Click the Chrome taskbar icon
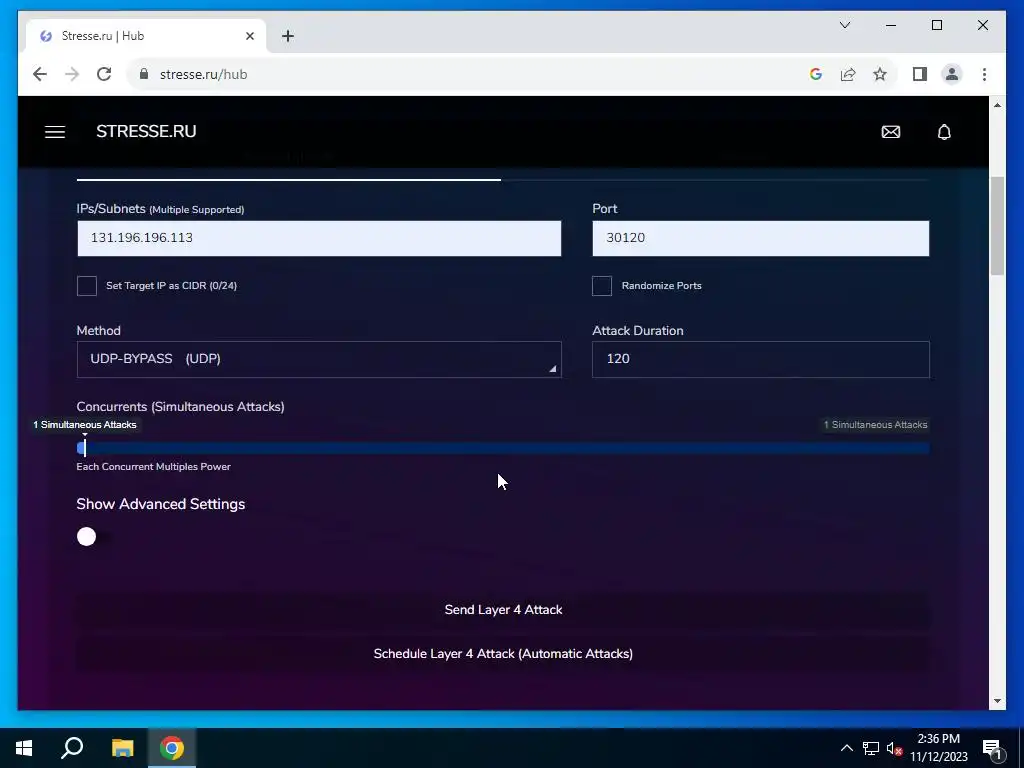The height and width of the screenshot is (768, 1024). coord(172,748)
